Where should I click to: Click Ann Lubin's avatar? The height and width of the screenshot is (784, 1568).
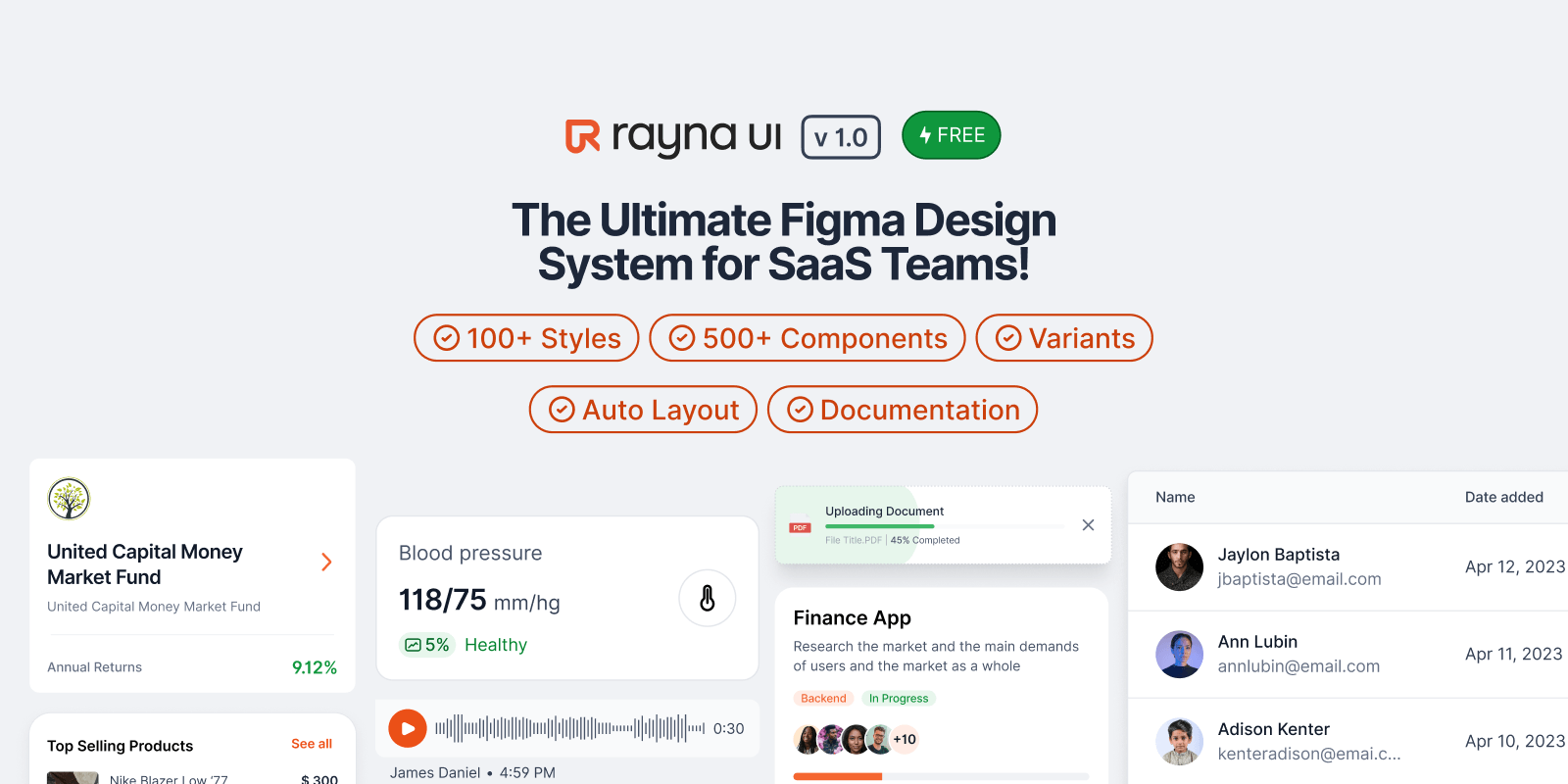pyautogui.click(x=1179, y=654)
